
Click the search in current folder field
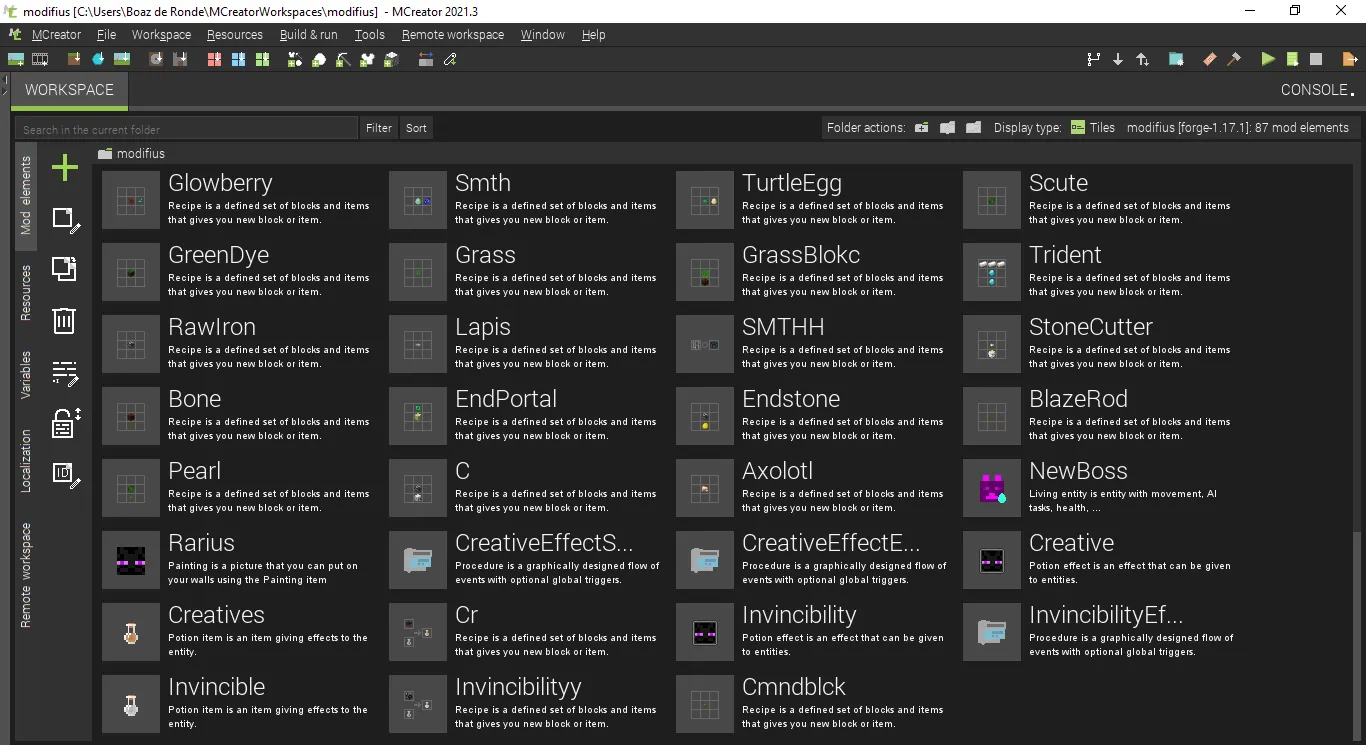(186, 129)
